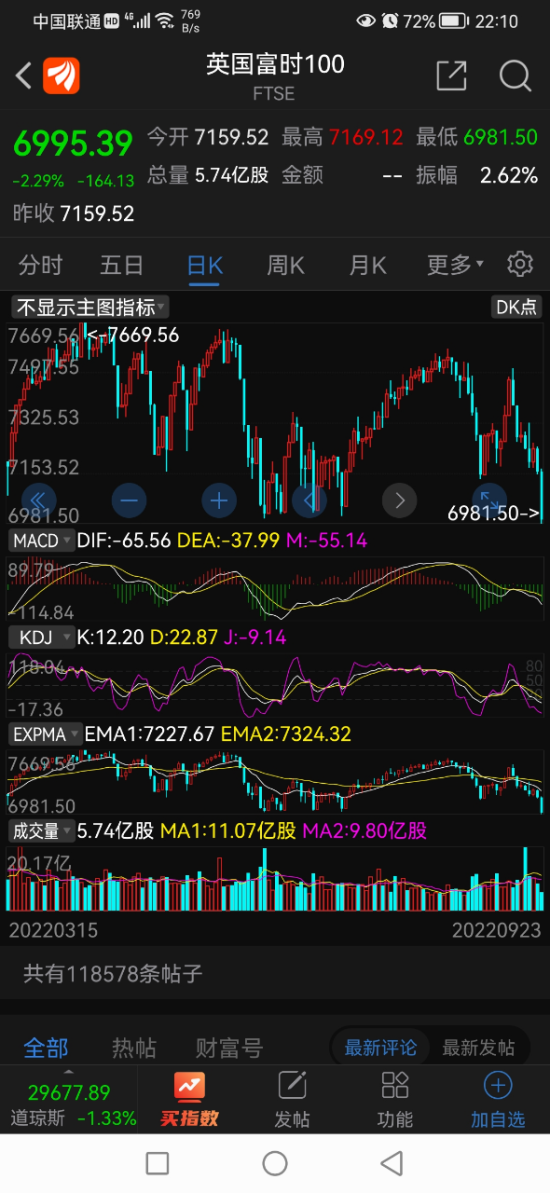
Task: Toggle the DK点 button
Action: pos(516,307)
